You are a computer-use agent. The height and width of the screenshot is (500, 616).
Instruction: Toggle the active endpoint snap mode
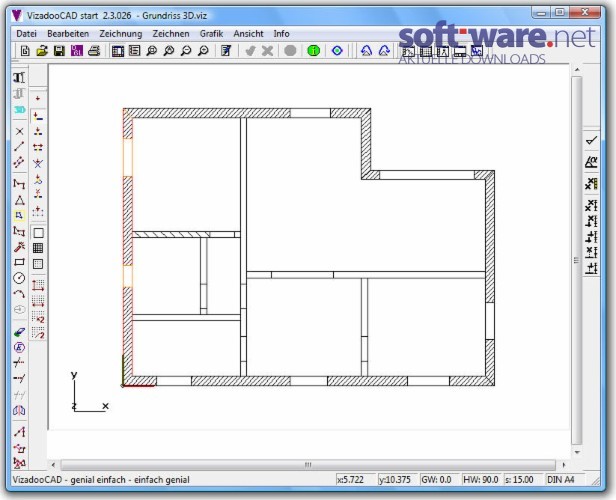coord(38,116)
